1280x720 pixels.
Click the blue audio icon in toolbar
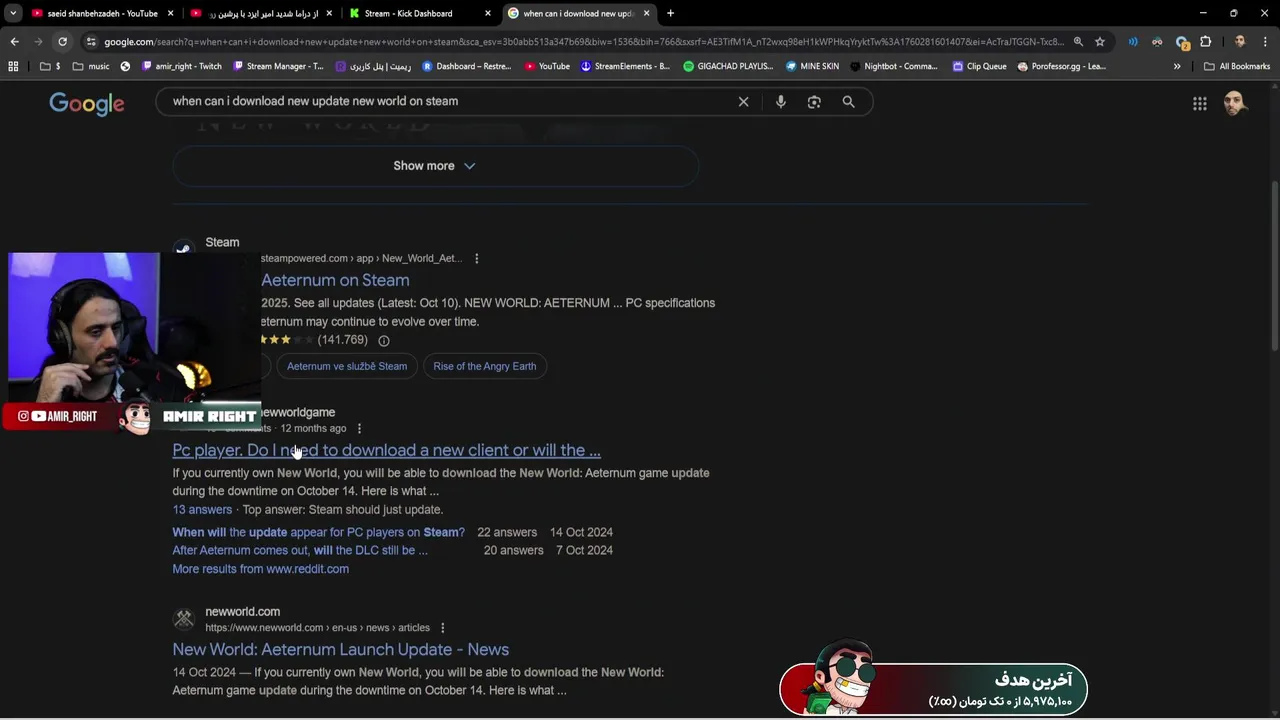[x=1133, y=42]
